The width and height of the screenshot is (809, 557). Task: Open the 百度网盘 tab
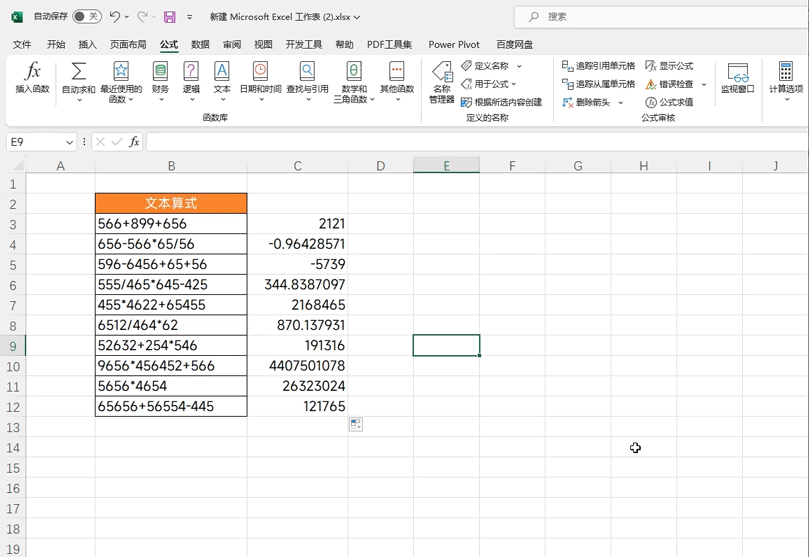tap(514, 45)
